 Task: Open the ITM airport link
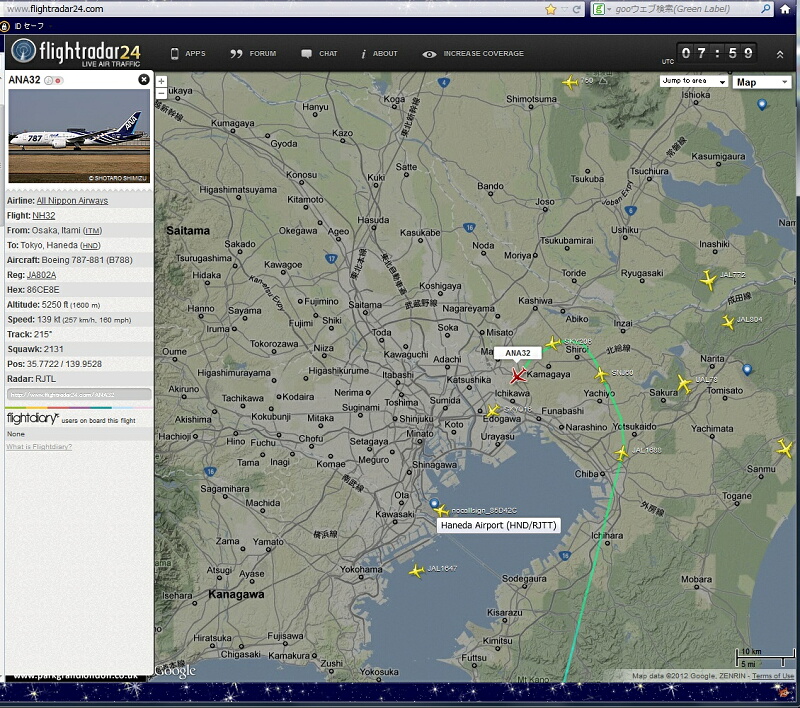pyautogui.click(x=92, y=231)
